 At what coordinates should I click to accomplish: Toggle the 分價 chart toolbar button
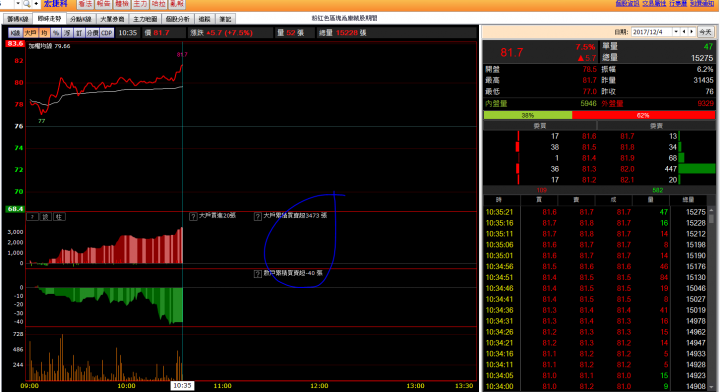point(92,33)
